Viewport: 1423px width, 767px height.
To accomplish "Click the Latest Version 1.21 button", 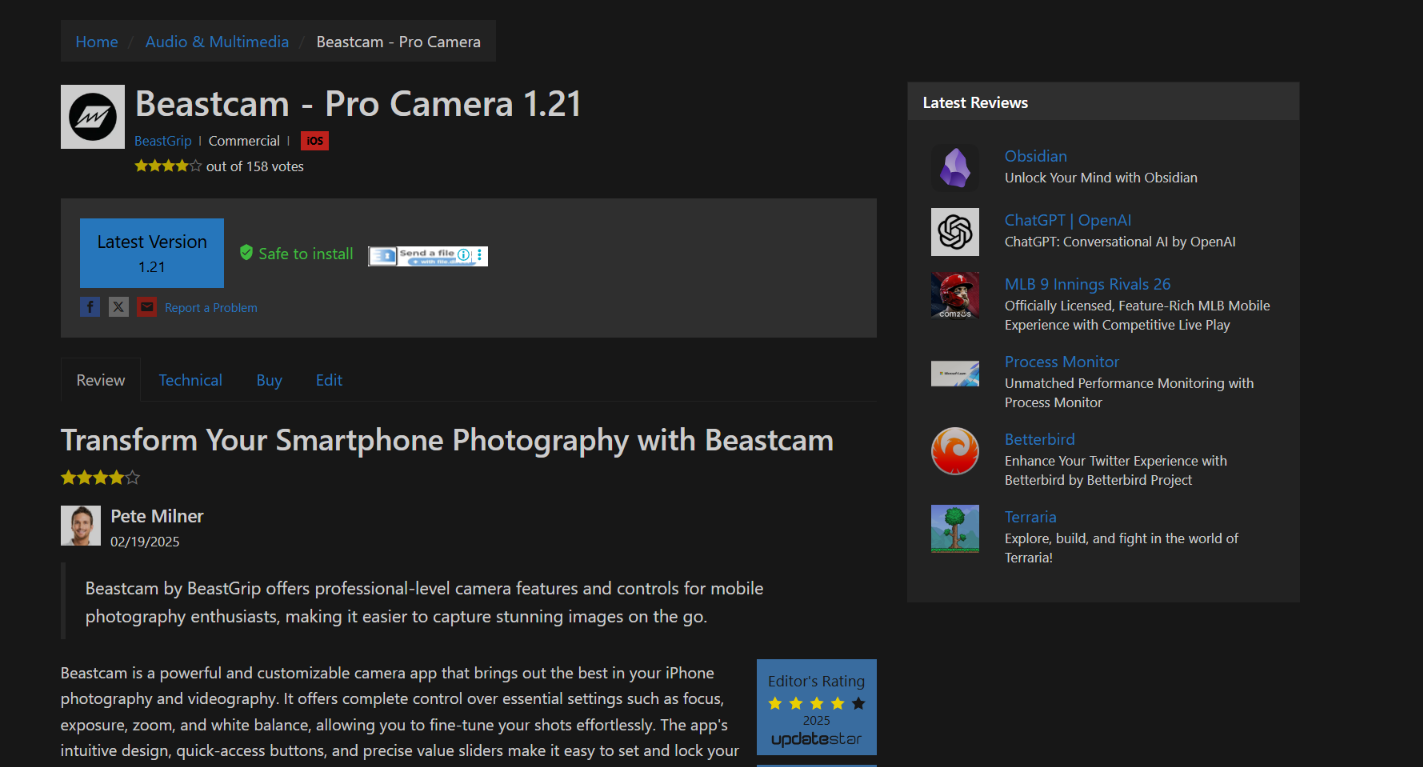I will (x=152, y=253).
